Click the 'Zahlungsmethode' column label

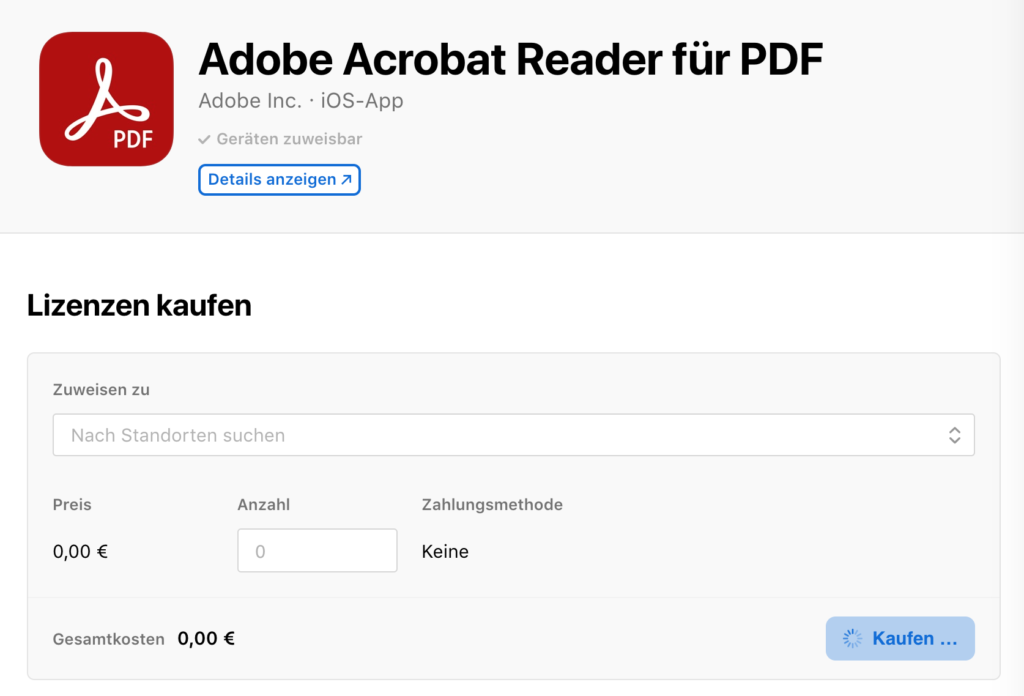492,505
